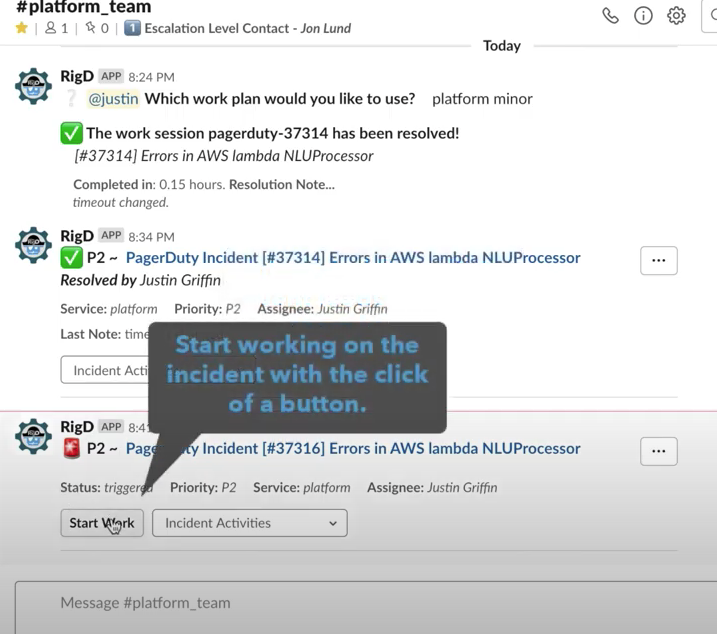This screenshot has height=634, width=717.
Task: Click the 'Completed in: 0.15 hours' text
Action: (x=149, y=184)
